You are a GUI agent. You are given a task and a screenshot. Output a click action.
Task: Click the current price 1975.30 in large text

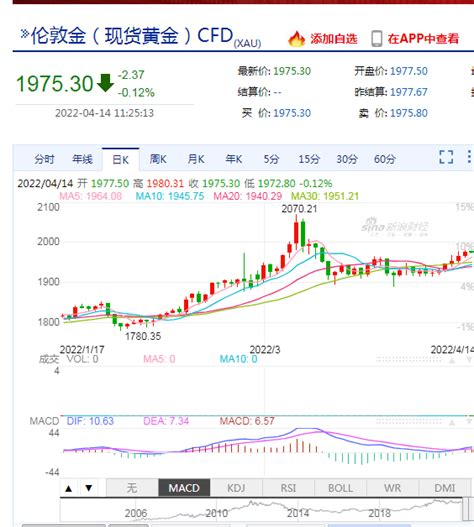(54, 84)
